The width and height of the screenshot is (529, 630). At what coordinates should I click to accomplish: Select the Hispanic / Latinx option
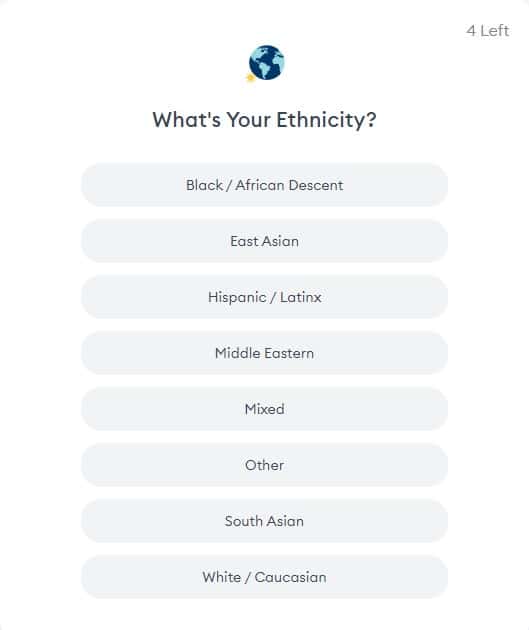coord(264,297)
